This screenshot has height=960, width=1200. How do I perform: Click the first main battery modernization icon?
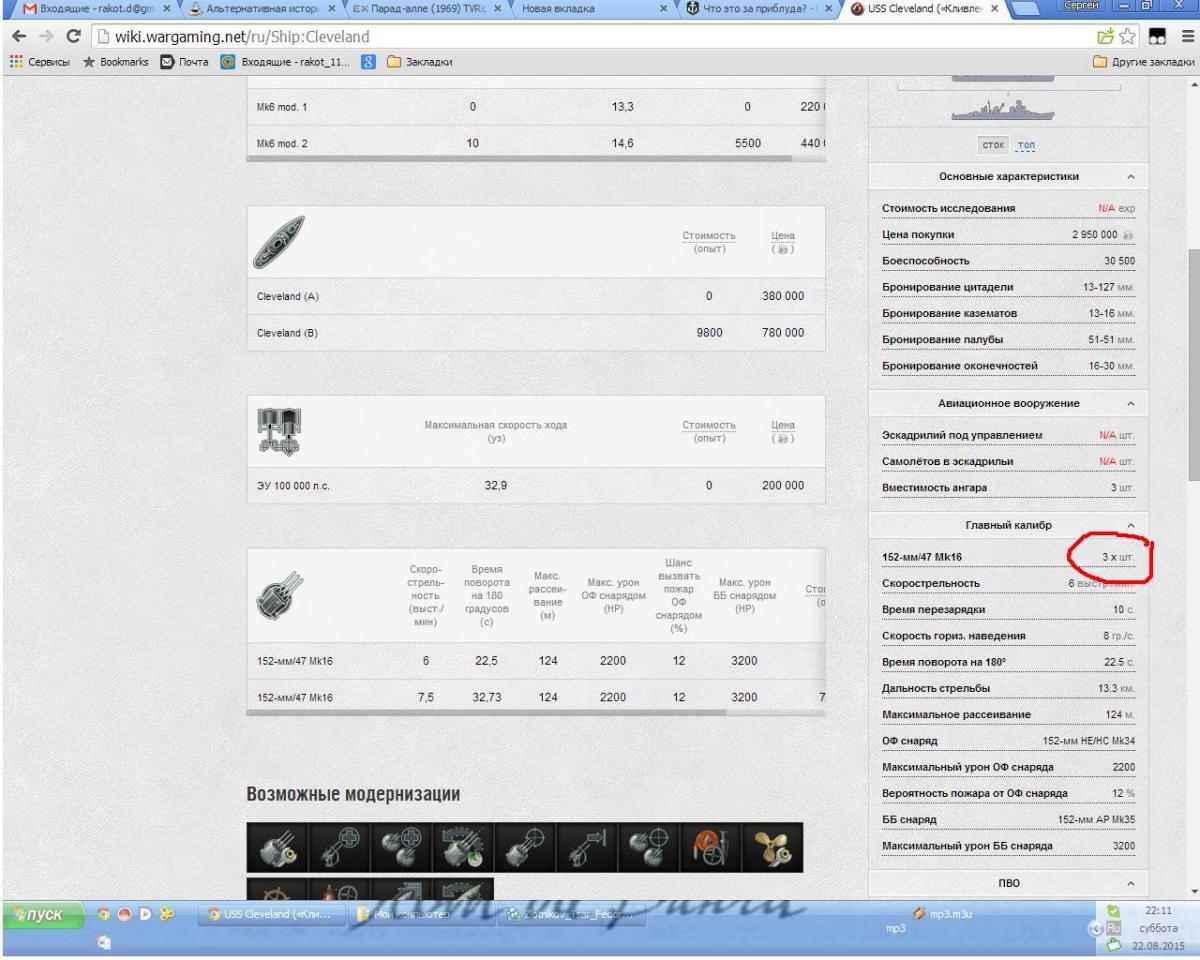coord(277,847)
